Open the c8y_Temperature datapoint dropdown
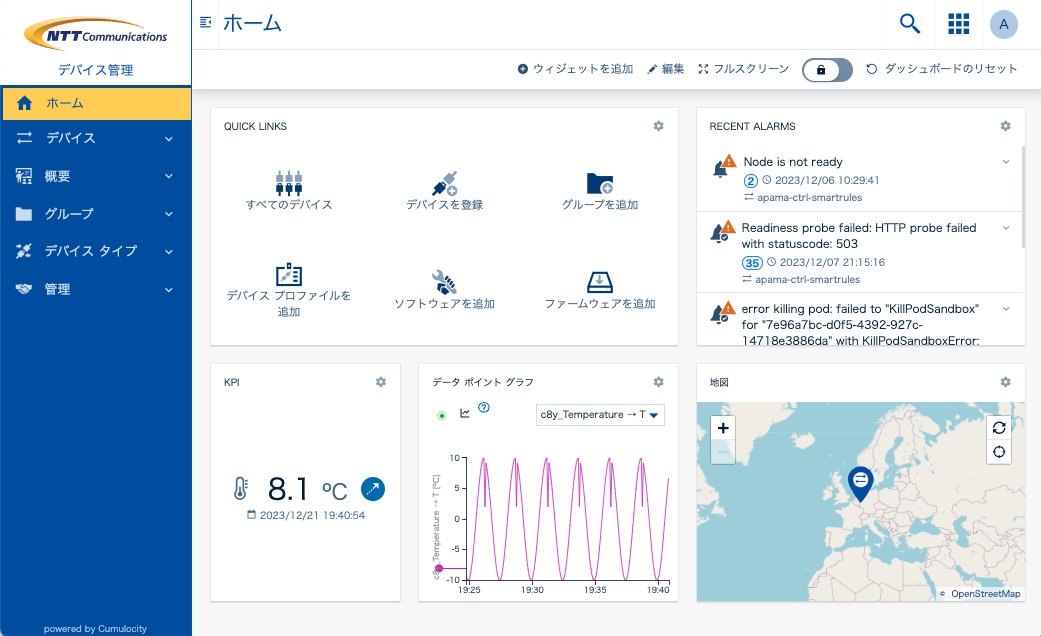This screenshot has height=636, width=1041. point(600,414)
